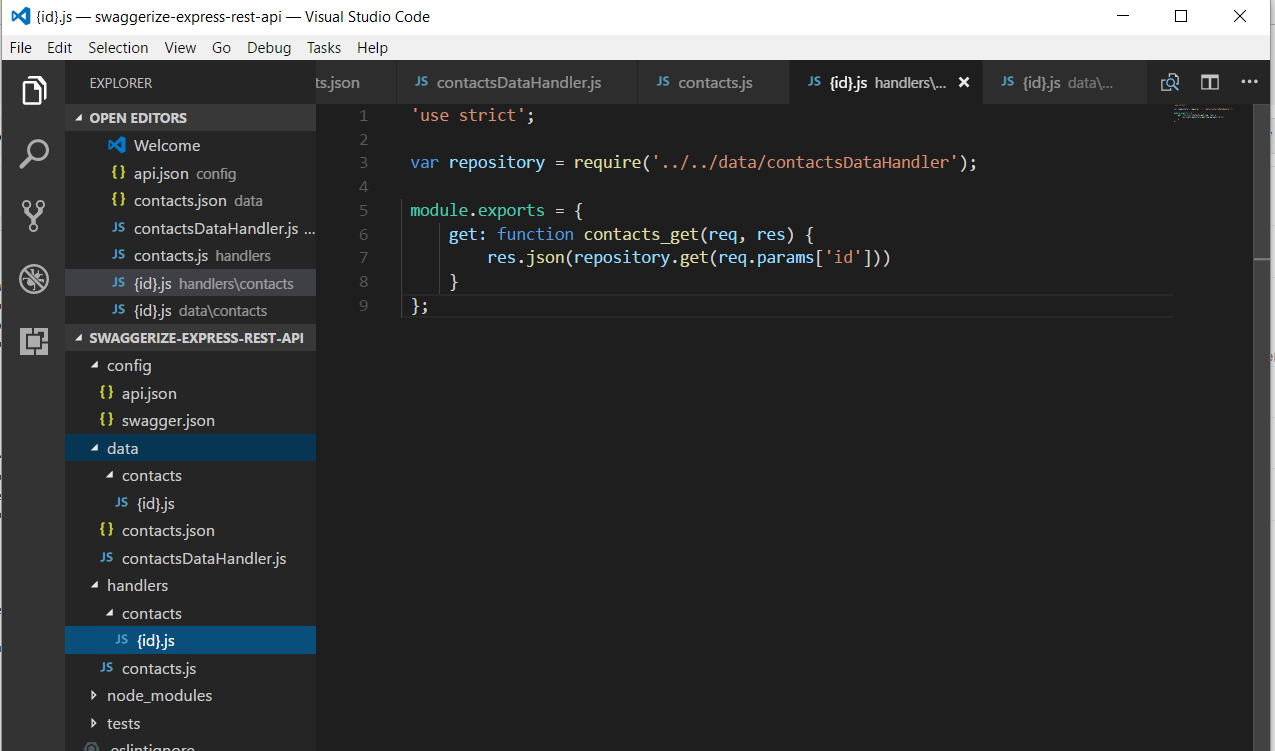
Task: Click the VS Code logo in title bar
Action: click(x=19, y=17)
